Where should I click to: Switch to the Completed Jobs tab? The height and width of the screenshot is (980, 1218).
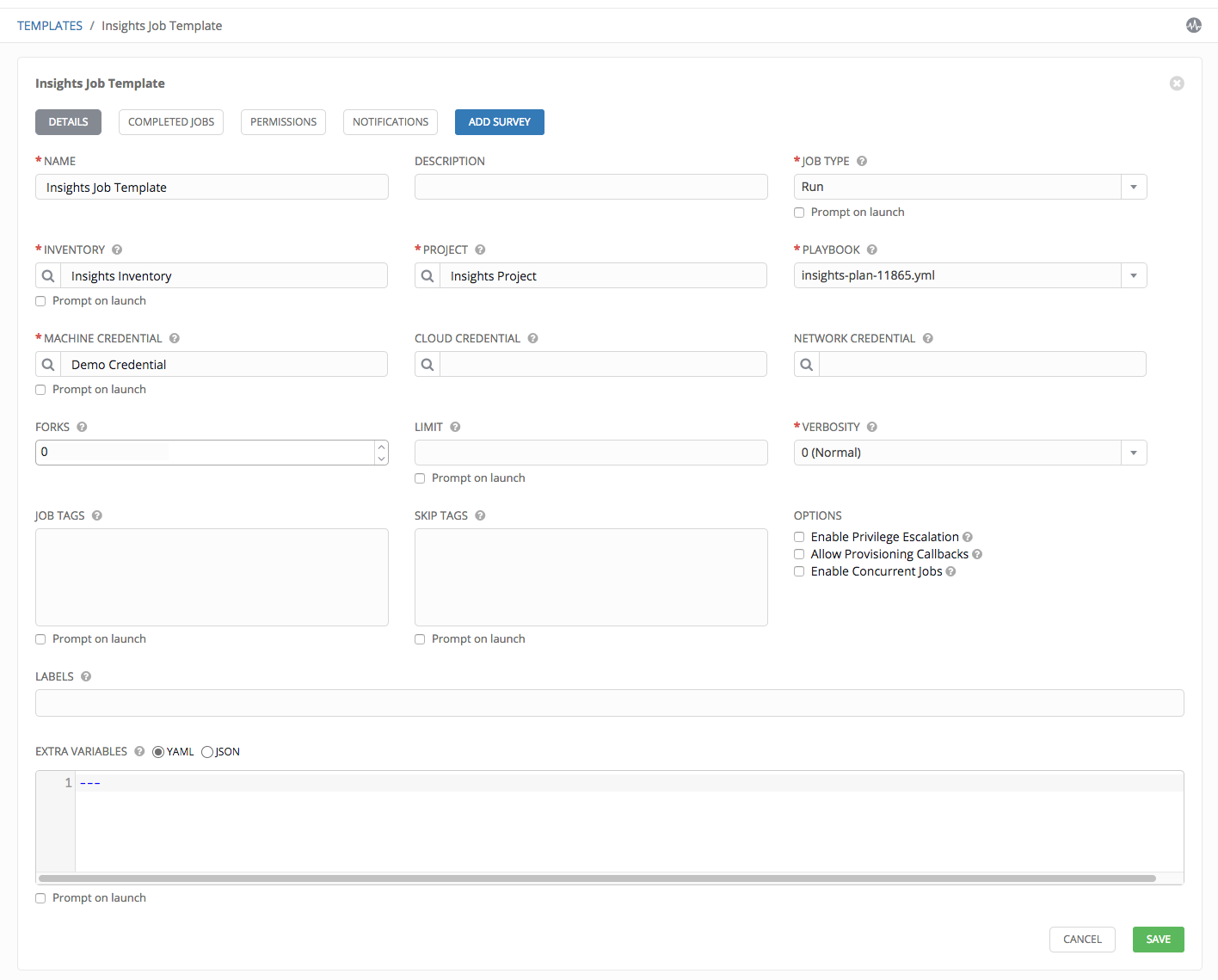click(171, 122)
